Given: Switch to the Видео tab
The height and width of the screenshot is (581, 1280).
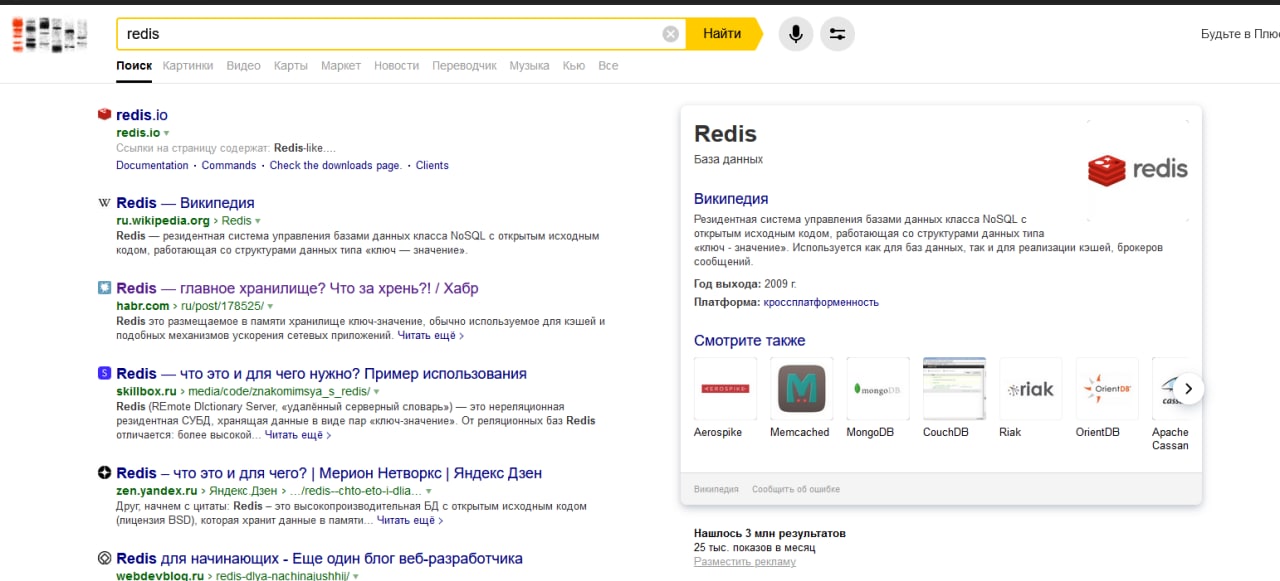Looking at the screenshot, I should [x=243, y=66].
